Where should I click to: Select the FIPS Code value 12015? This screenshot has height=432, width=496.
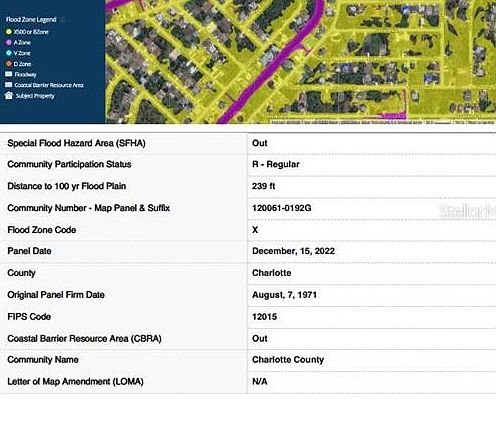(x=264, y=317)
